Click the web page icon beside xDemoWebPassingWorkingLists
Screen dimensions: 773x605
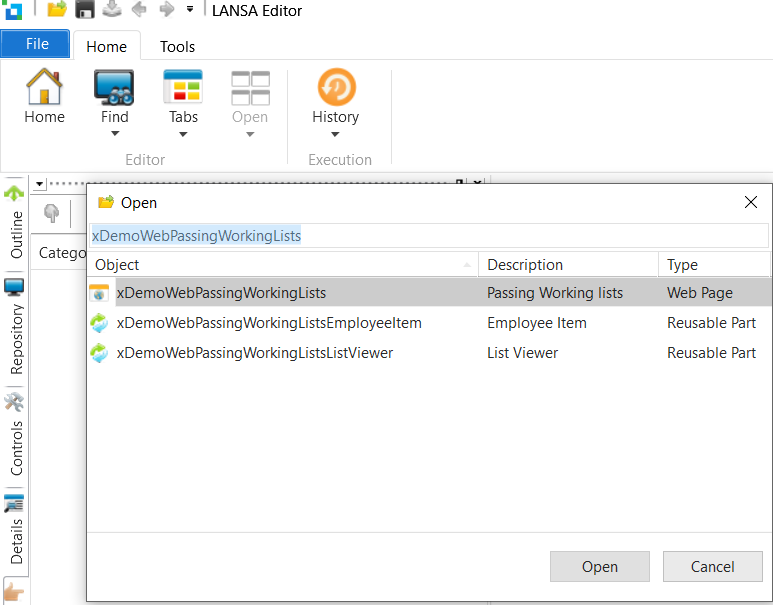click(99, 294)
